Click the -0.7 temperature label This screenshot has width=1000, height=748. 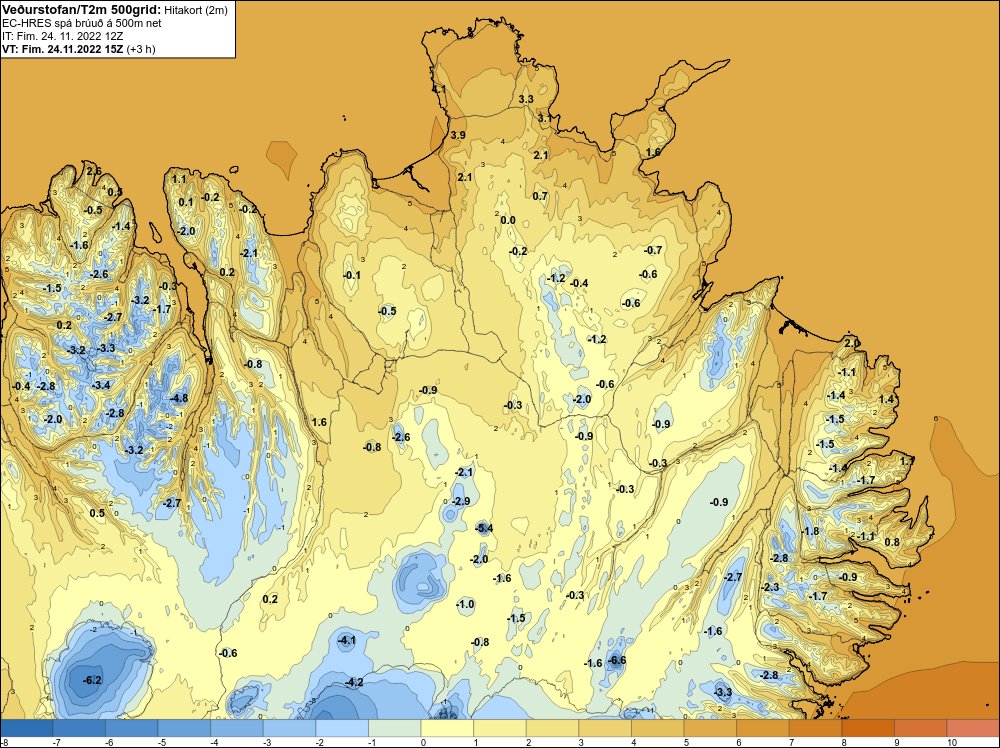click(x=653, y=251)
